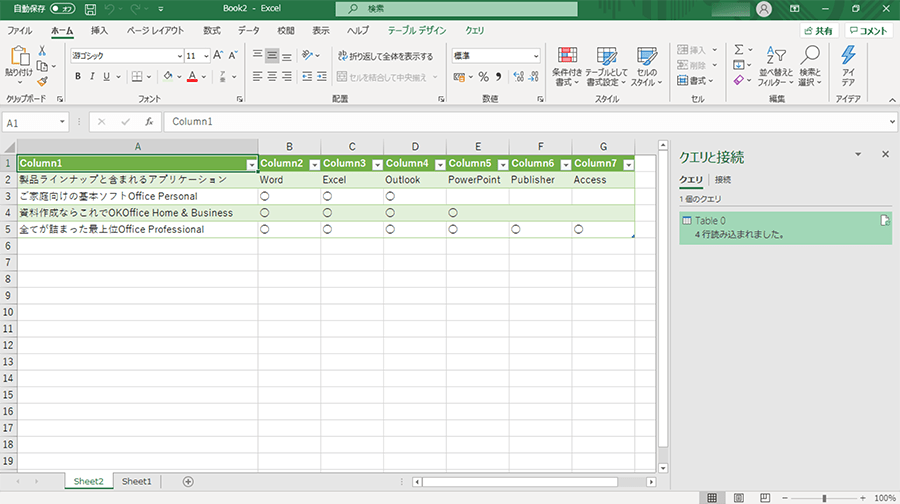Image resolution: width=900 pixels, height=504 pixels.
Task: Switch to Page Break Preview
Action: [x=765, y=498]
